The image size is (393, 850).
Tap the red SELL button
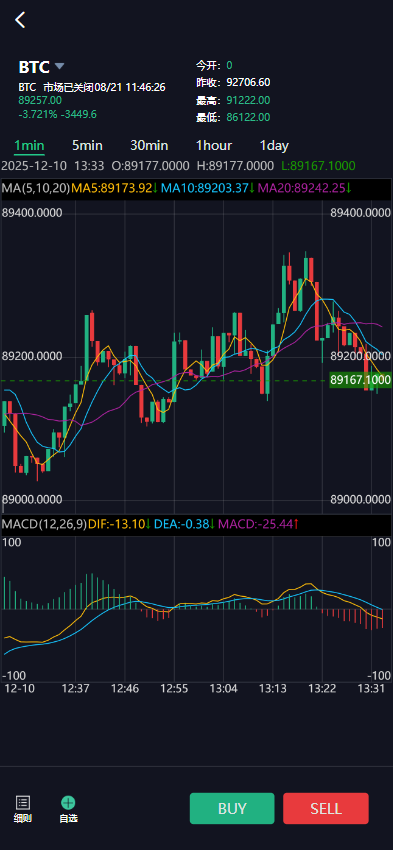pos(326,808)
